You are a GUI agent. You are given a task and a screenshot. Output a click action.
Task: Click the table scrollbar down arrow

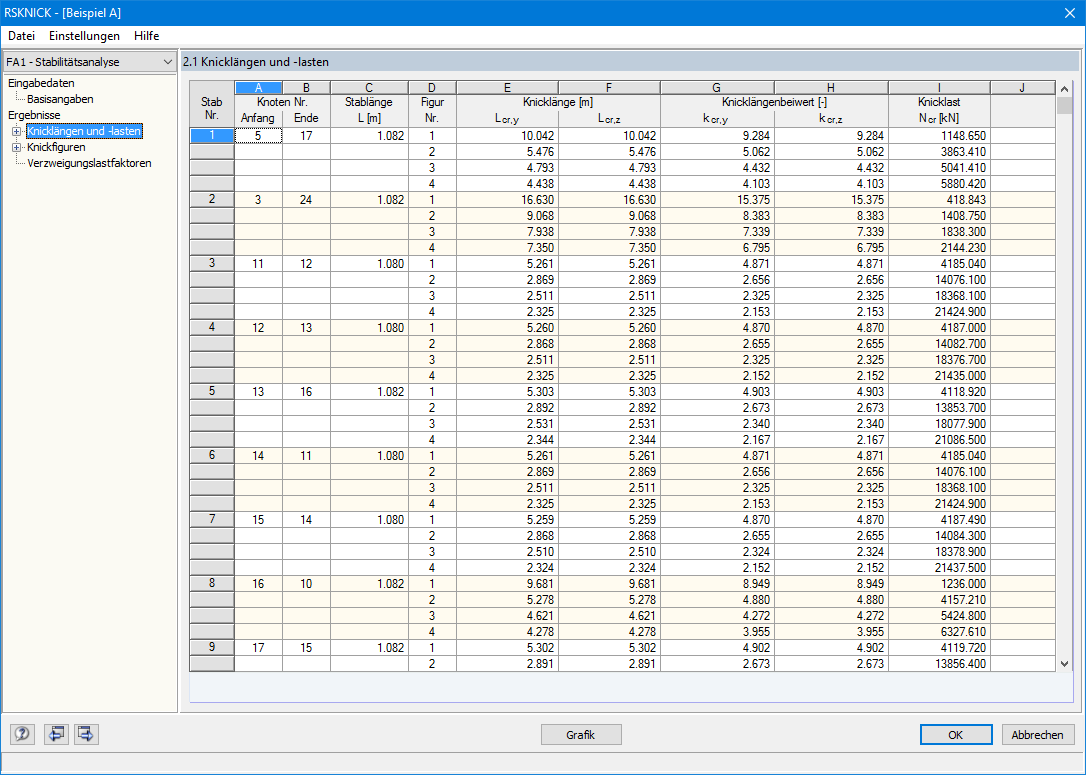point(1065,663)
